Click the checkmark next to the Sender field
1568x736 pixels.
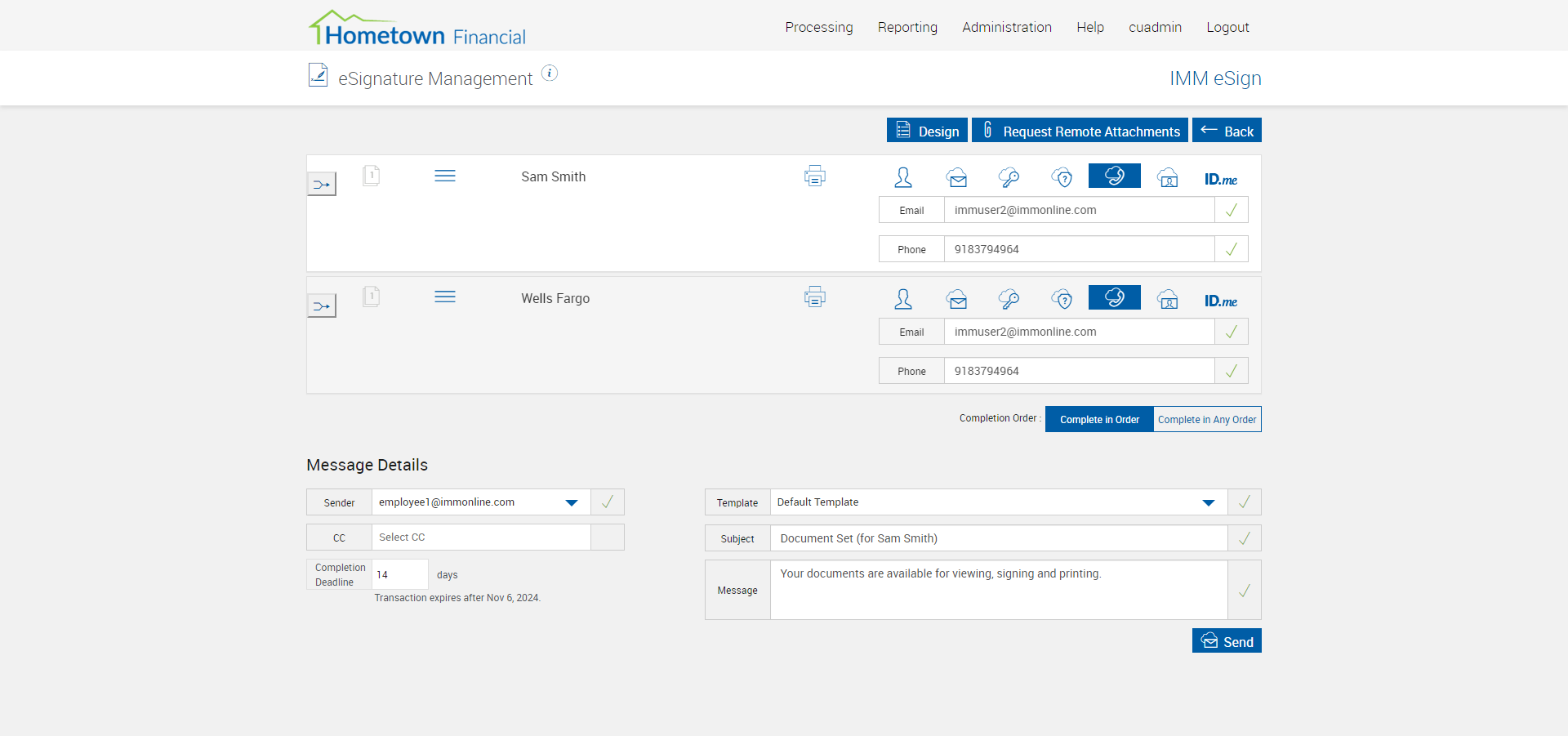608,502
